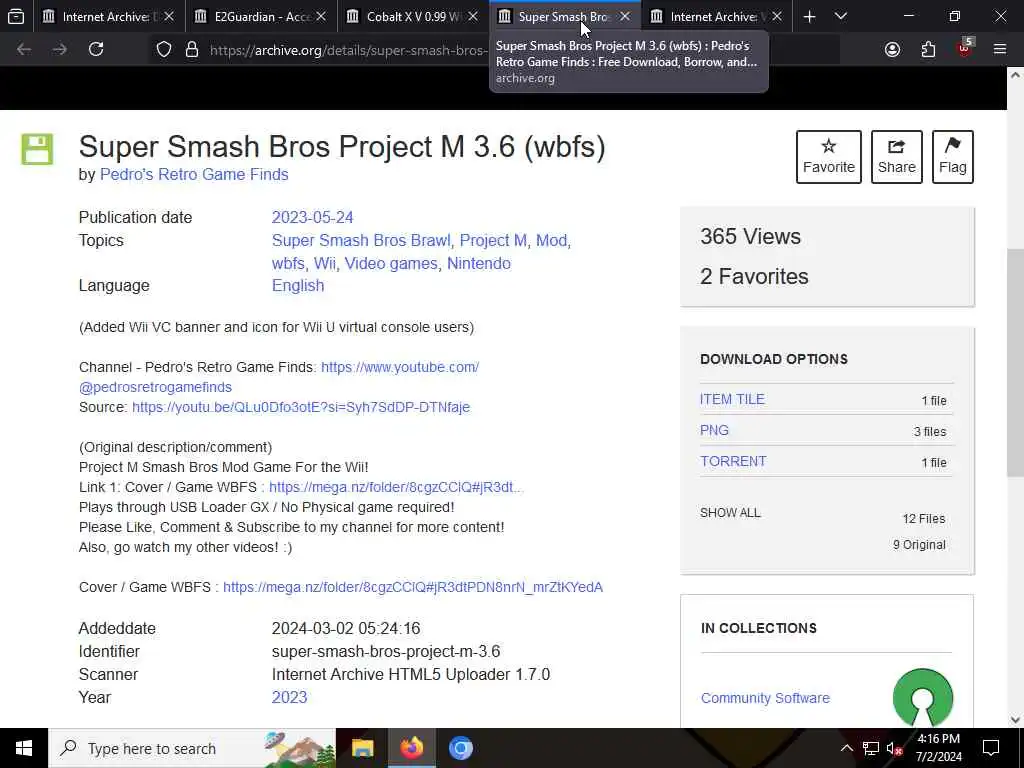This screenshot has height=768, width=1024.
Task: View site security padlock info
Action: (192, 50)
